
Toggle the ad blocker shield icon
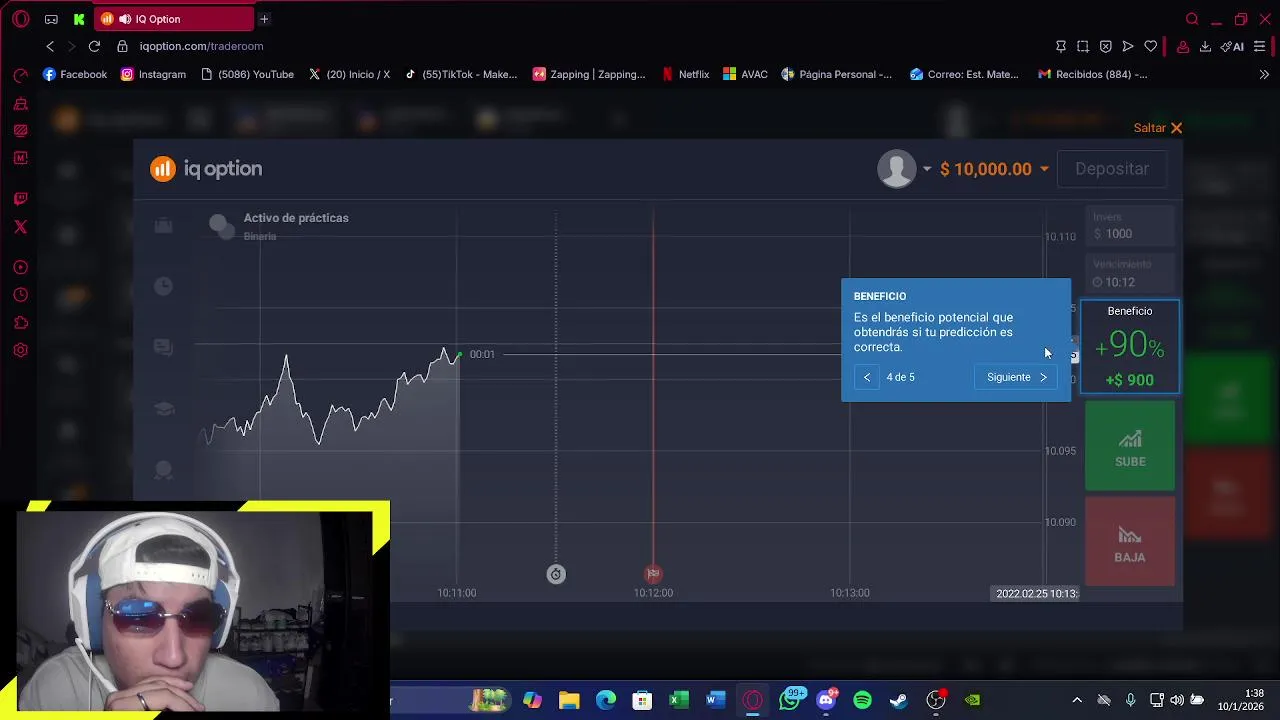click(1105, 46)
